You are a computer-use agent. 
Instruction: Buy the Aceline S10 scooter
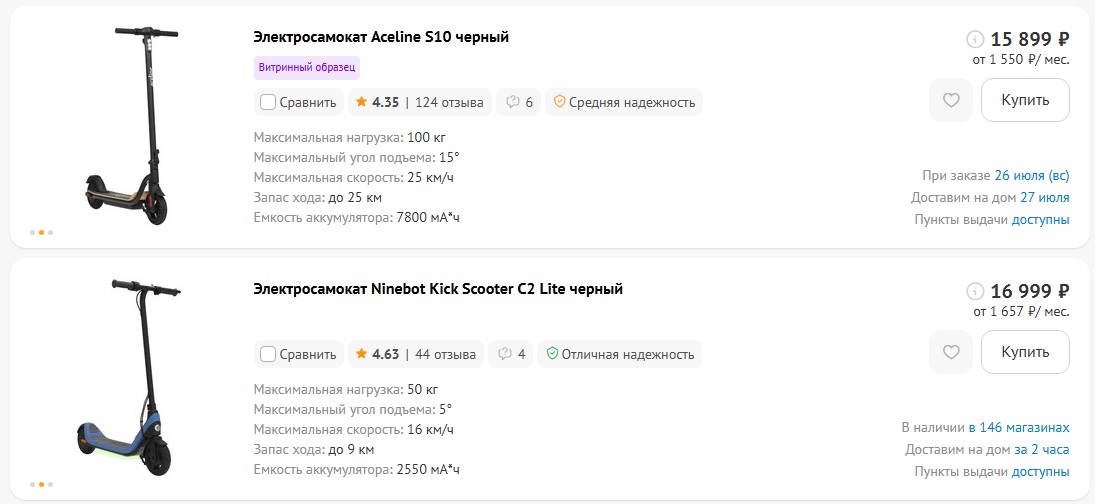coord(1024,100)
